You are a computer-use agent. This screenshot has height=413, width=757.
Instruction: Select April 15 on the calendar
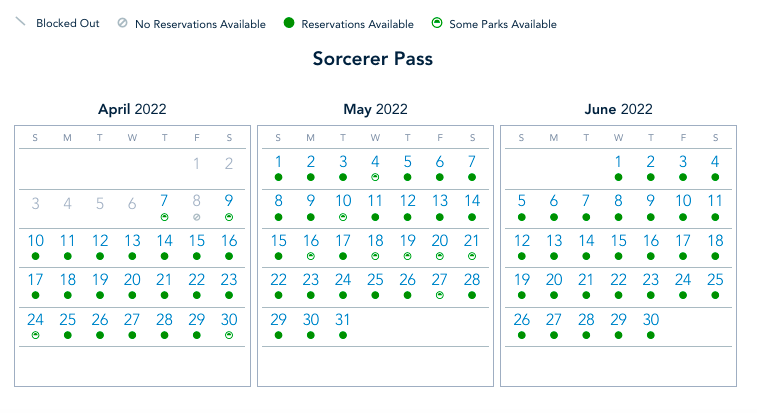[x=197, y=241]
